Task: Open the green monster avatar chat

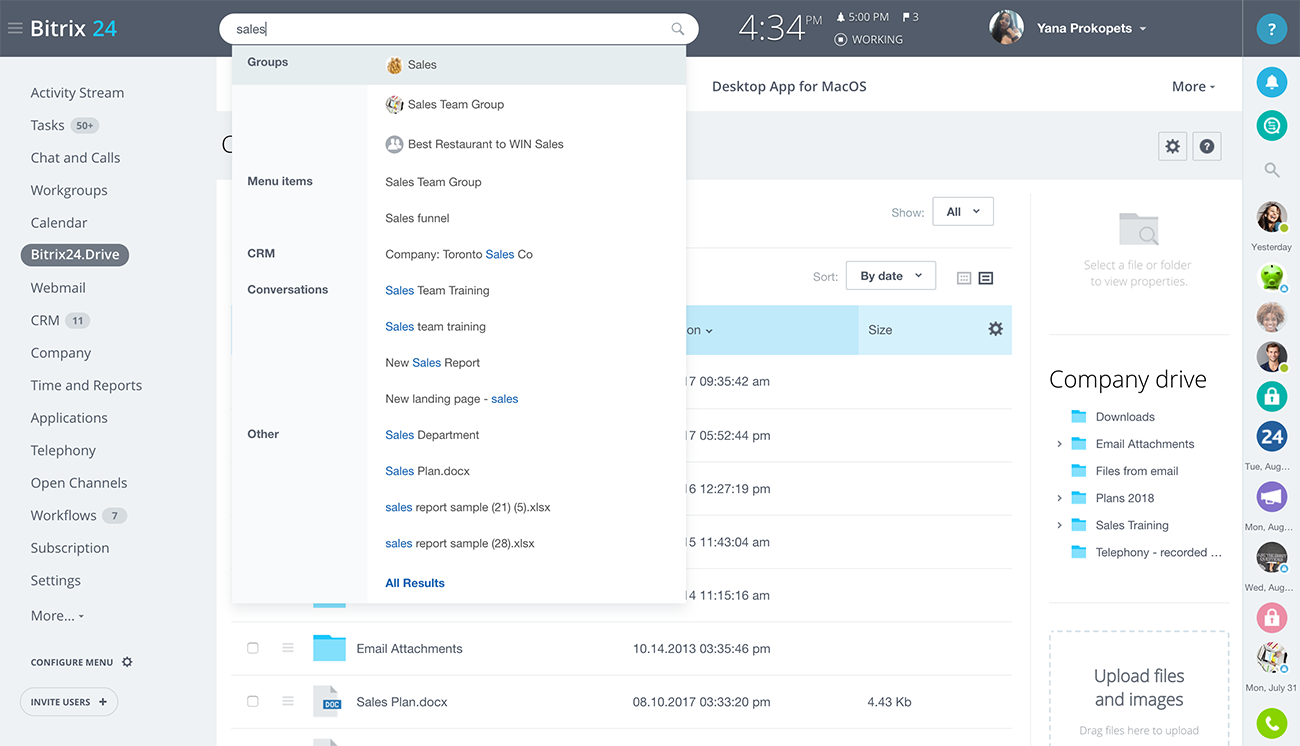Action: (x=1271, y=277)
